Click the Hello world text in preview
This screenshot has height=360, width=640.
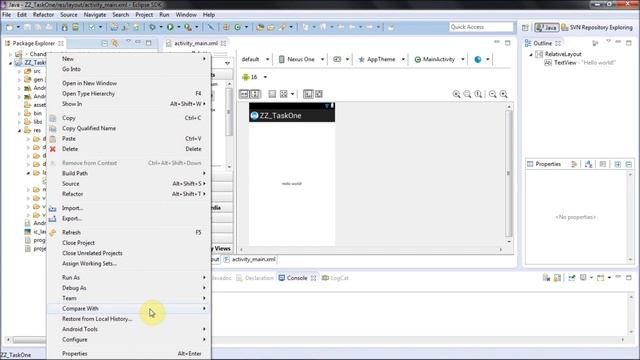291,184
